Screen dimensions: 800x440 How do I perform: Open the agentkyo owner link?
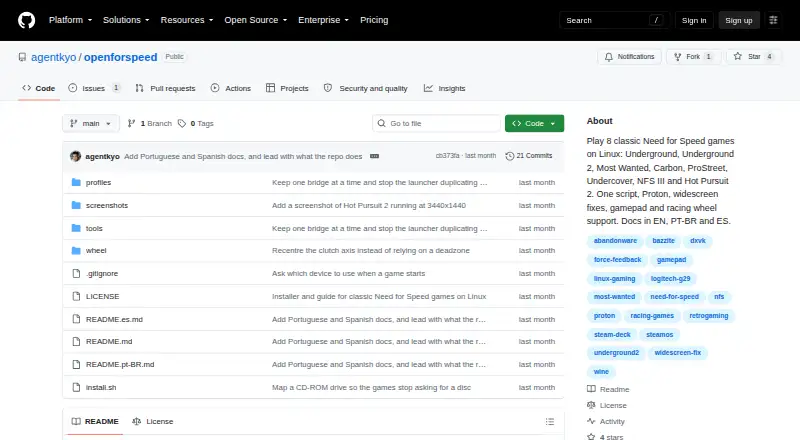point(54,57)
